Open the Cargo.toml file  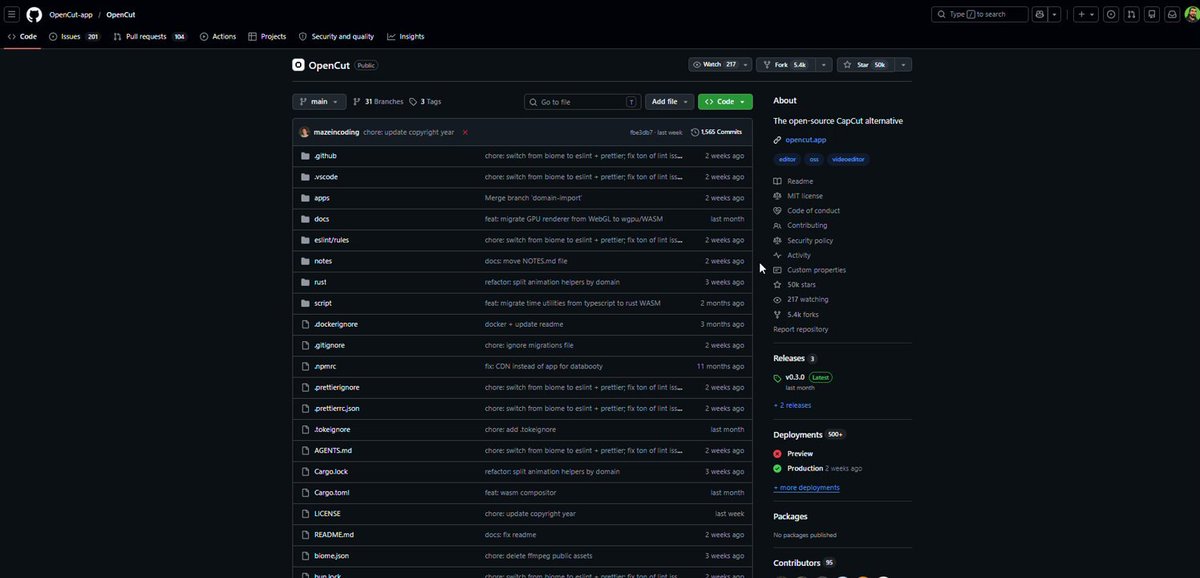pos(332,492)
